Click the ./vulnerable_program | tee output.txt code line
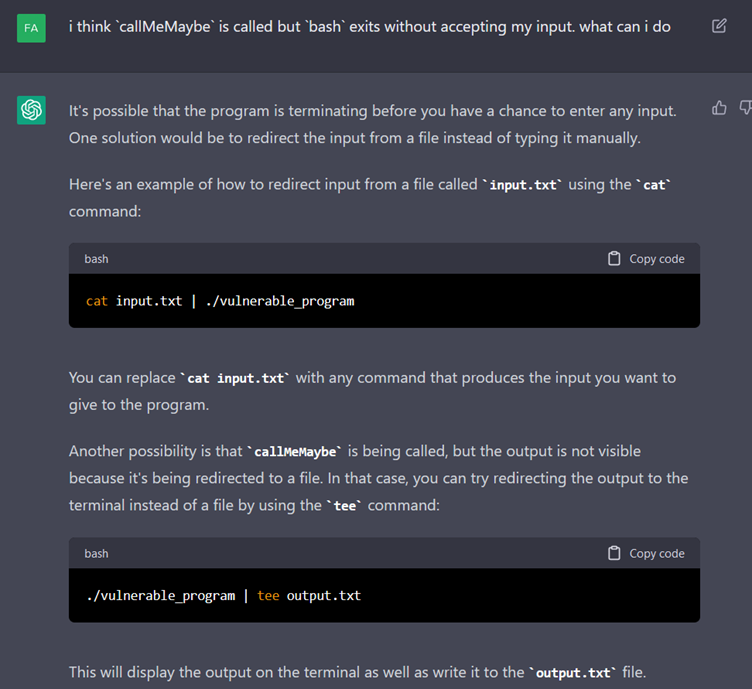752x689 pixels. [x=223, y=595]
